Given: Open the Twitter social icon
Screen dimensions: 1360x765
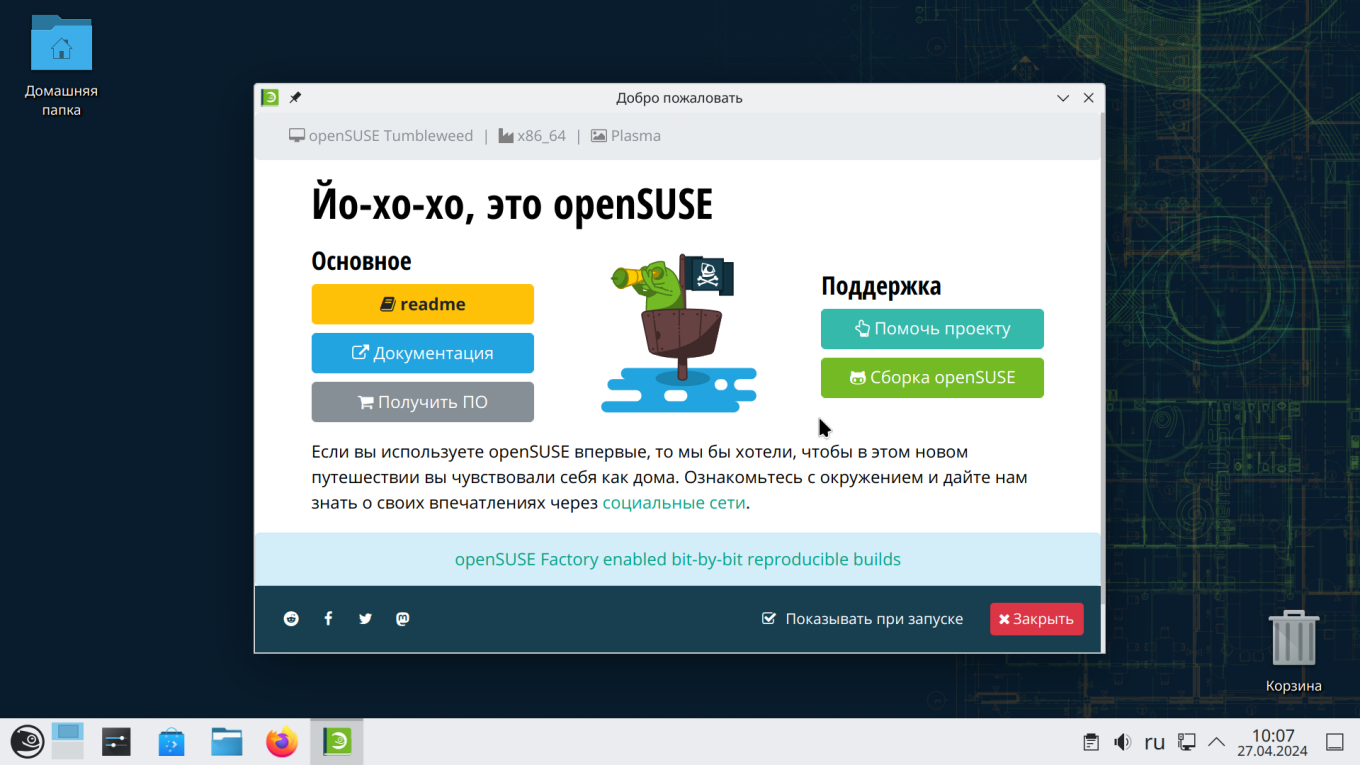Looking at the screenshot, I should point(365,619).
